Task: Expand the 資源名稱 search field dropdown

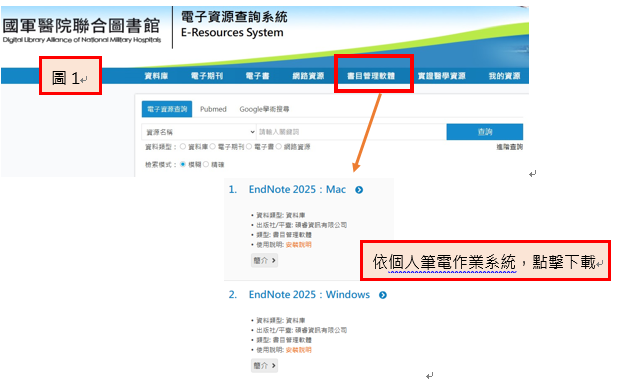Action: pos(199,132)
